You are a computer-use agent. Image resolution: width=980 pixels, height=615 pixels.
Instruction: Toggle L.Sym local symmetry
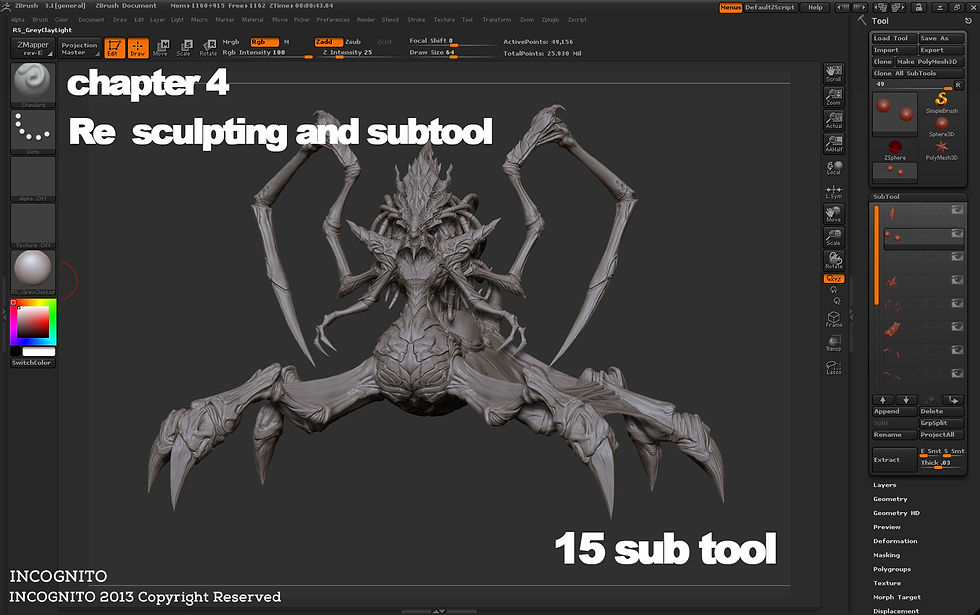coord(834,191)
